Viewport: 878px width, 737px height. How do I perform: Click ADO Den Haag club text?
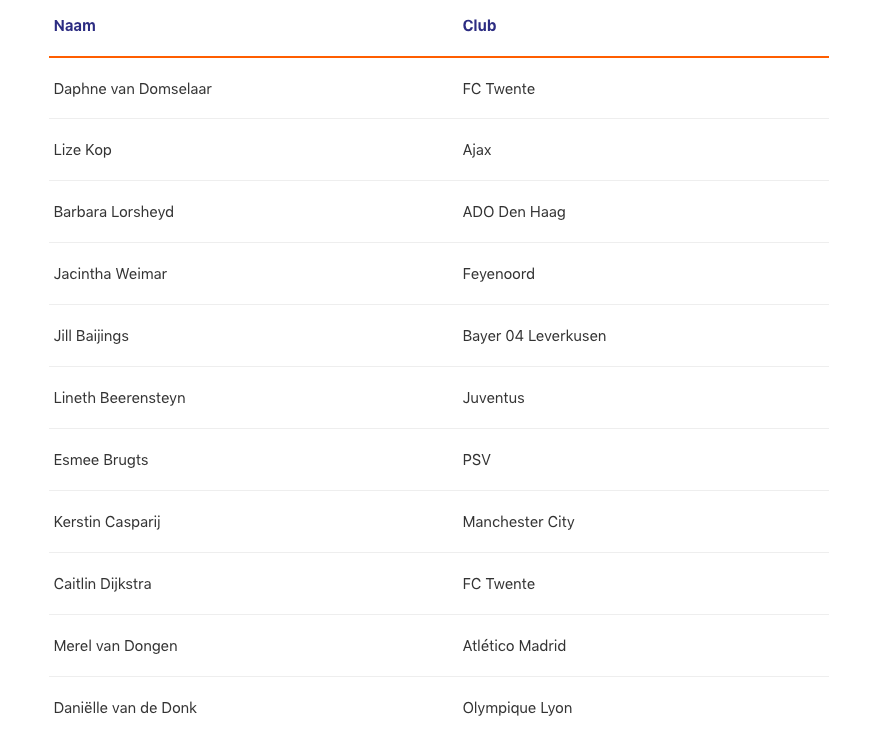(x=514, y=212)
